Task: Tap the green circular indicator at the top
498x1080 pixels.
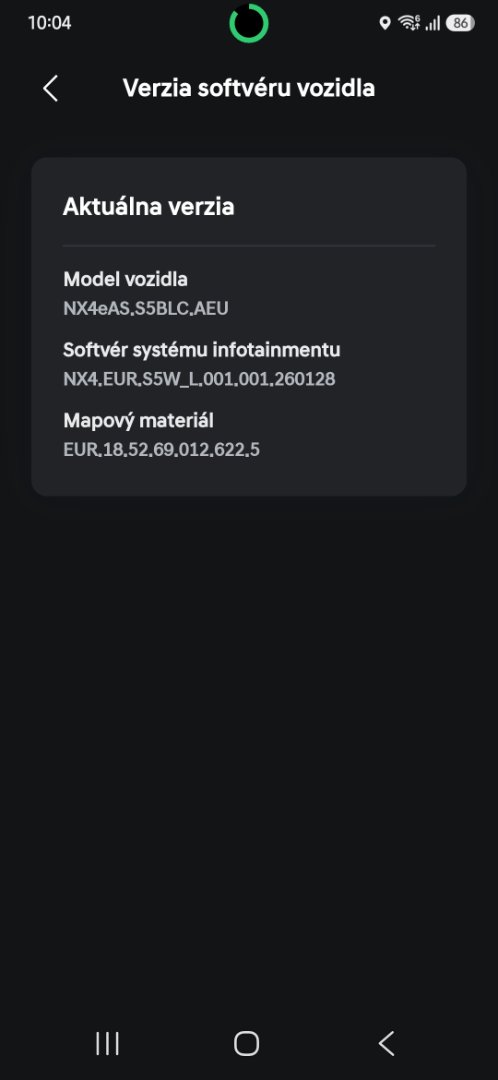Action: [x=249, y=23]
